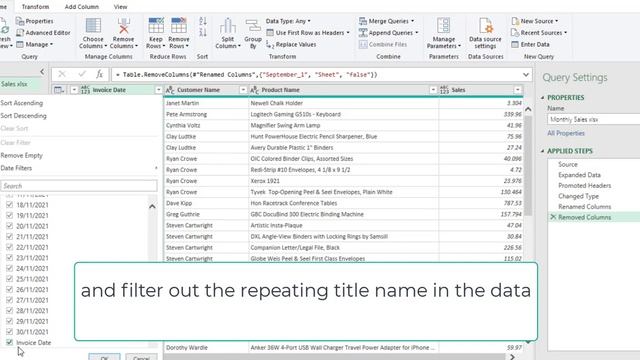Click the filter Search input box
640x360 pixels.
pyautogui.click(x=79, y=186)
